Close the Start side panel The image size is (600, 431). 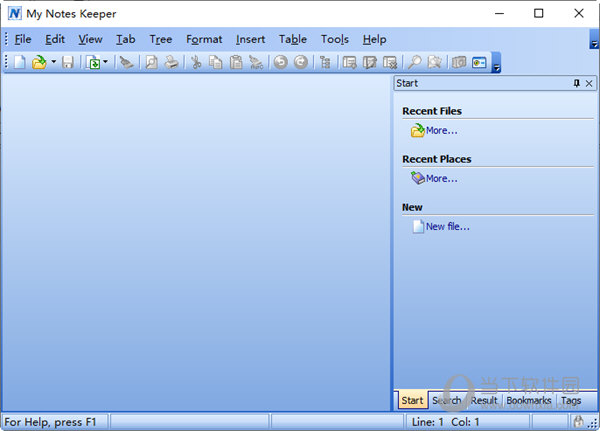tap(589, 83)
